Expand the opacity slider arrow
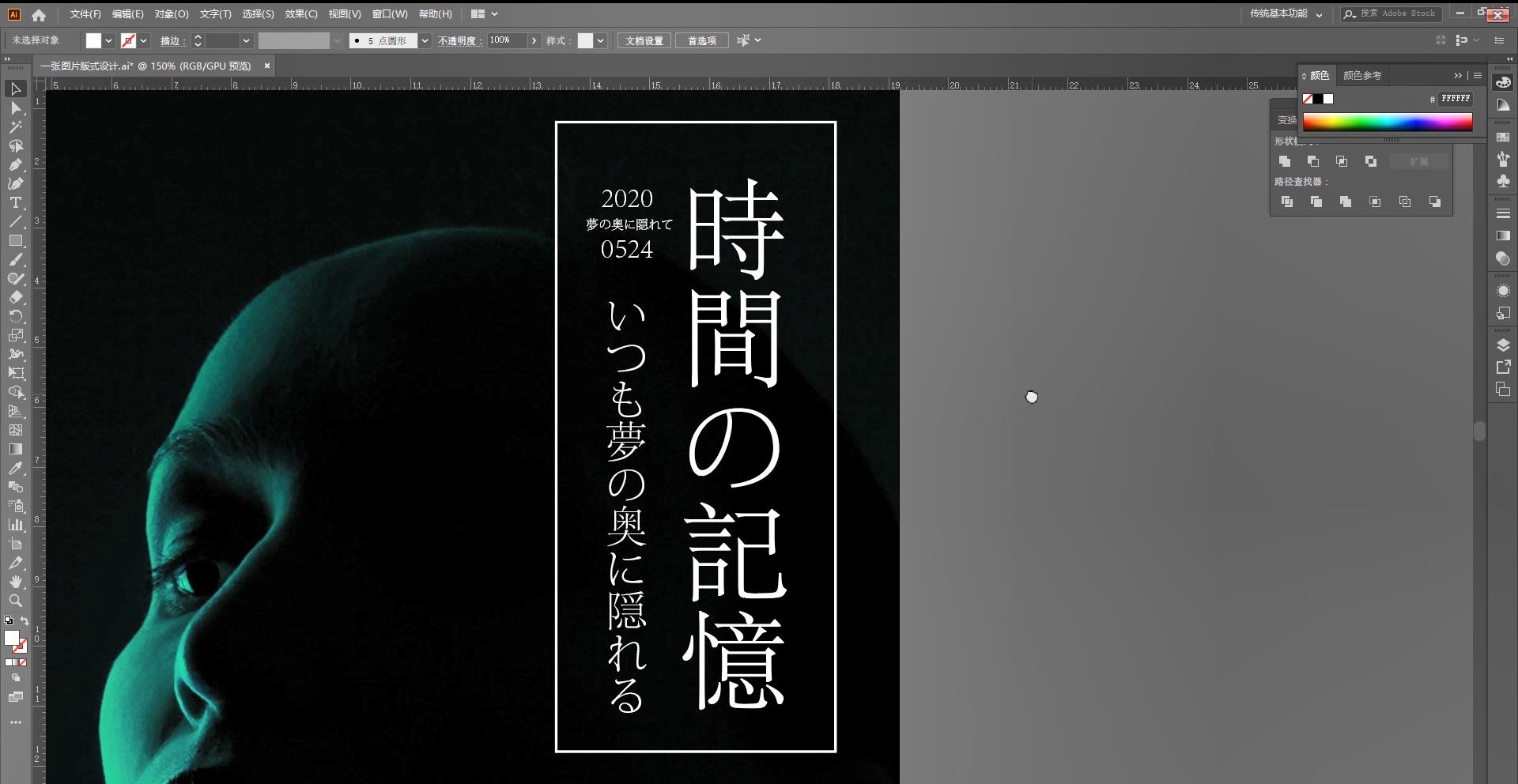The width and height of the screenshot is (1518, 784). pyautogui.click(x=534, y=41)
